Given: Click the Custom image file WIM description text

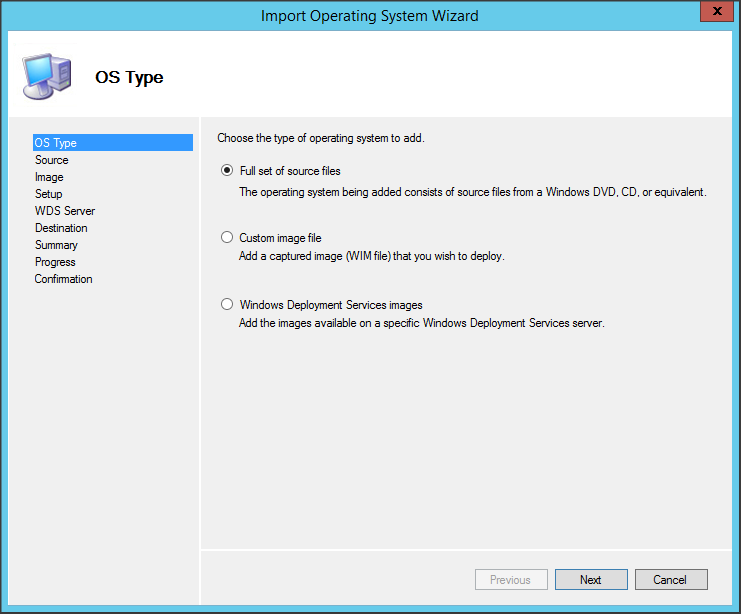Looking at the screenshot, I should (x=372, y=256).
